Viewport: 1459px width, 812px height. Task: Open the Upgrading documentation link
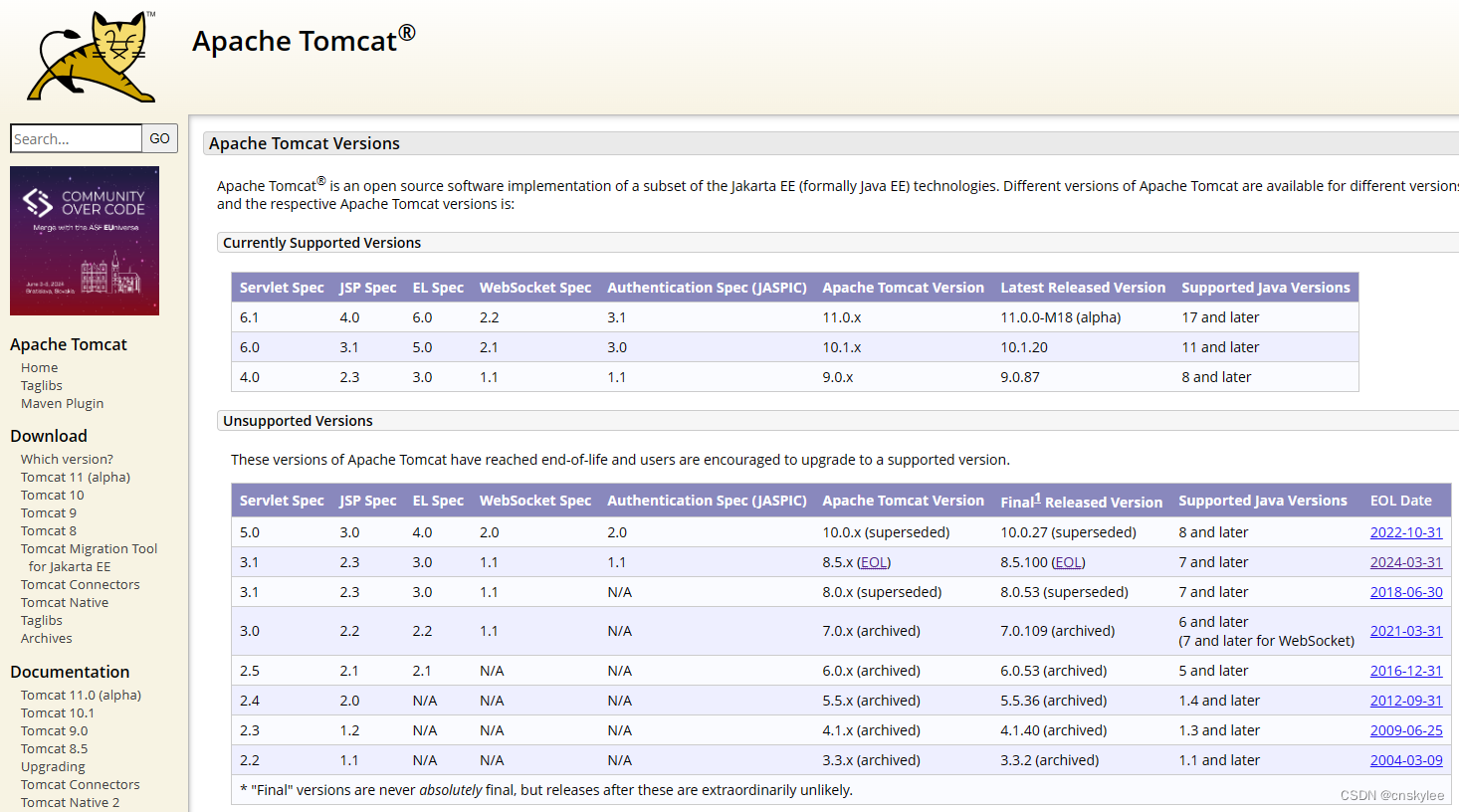[x=52, y=766]
